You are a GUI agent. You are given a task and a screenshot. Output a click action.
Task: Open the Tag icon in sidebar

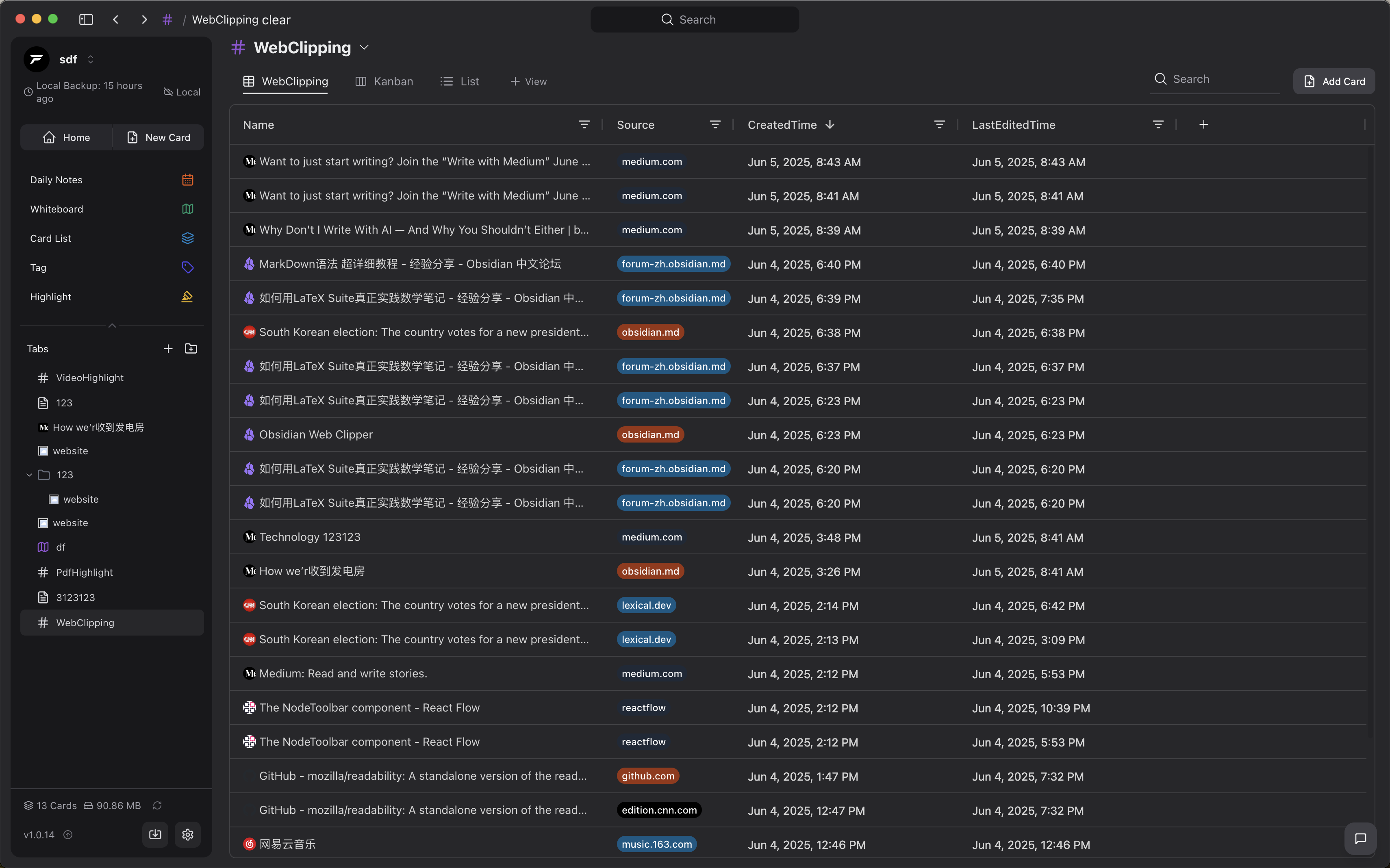(x=188, y=267)
